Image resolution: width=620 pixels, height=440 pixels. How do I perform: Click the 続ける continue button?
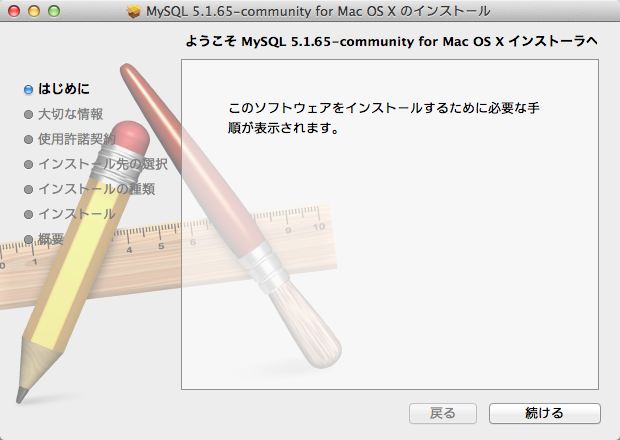click(544, 413)
